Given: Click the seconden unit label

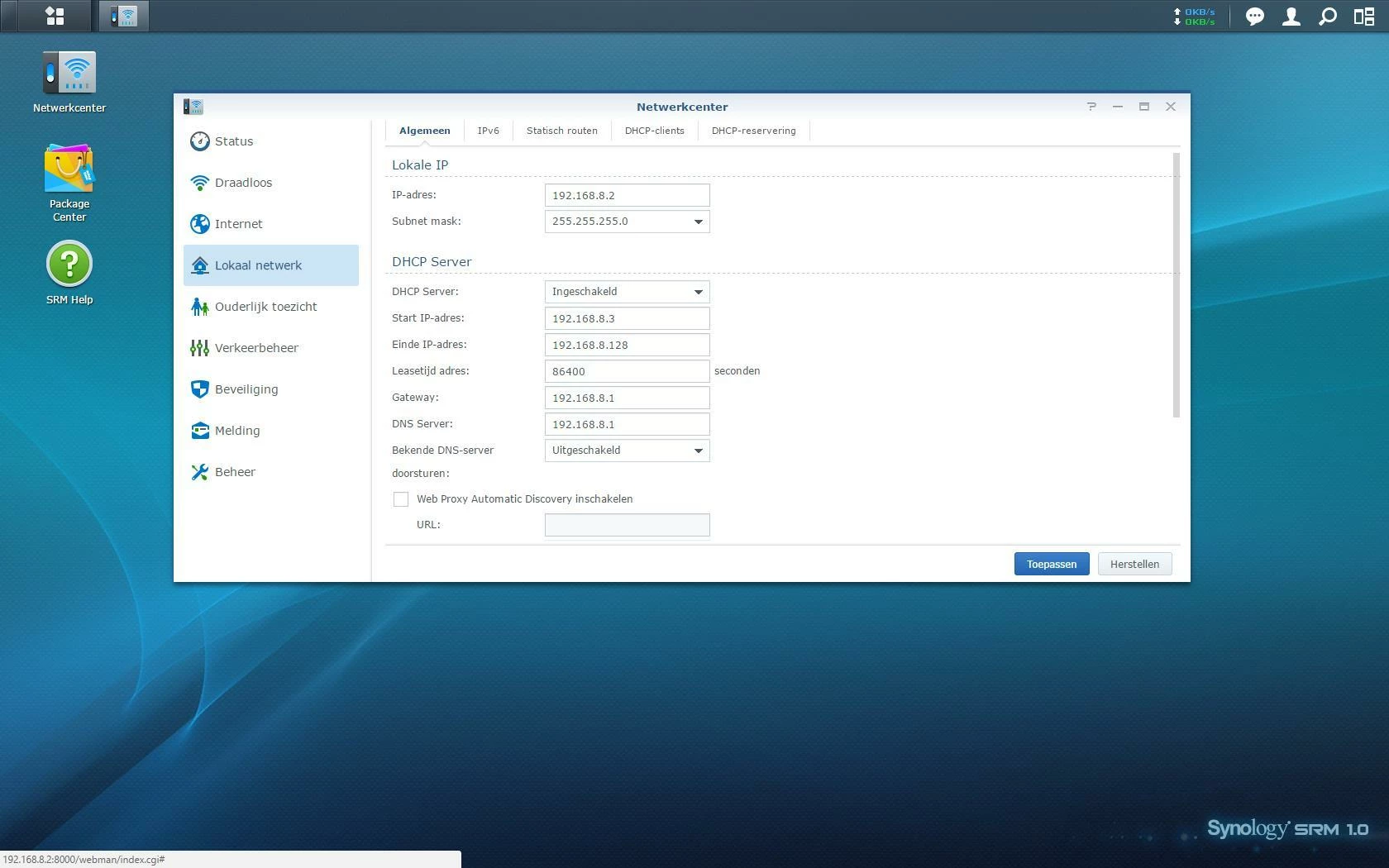Looking at the screenshot, I should (x=737, y=371).
